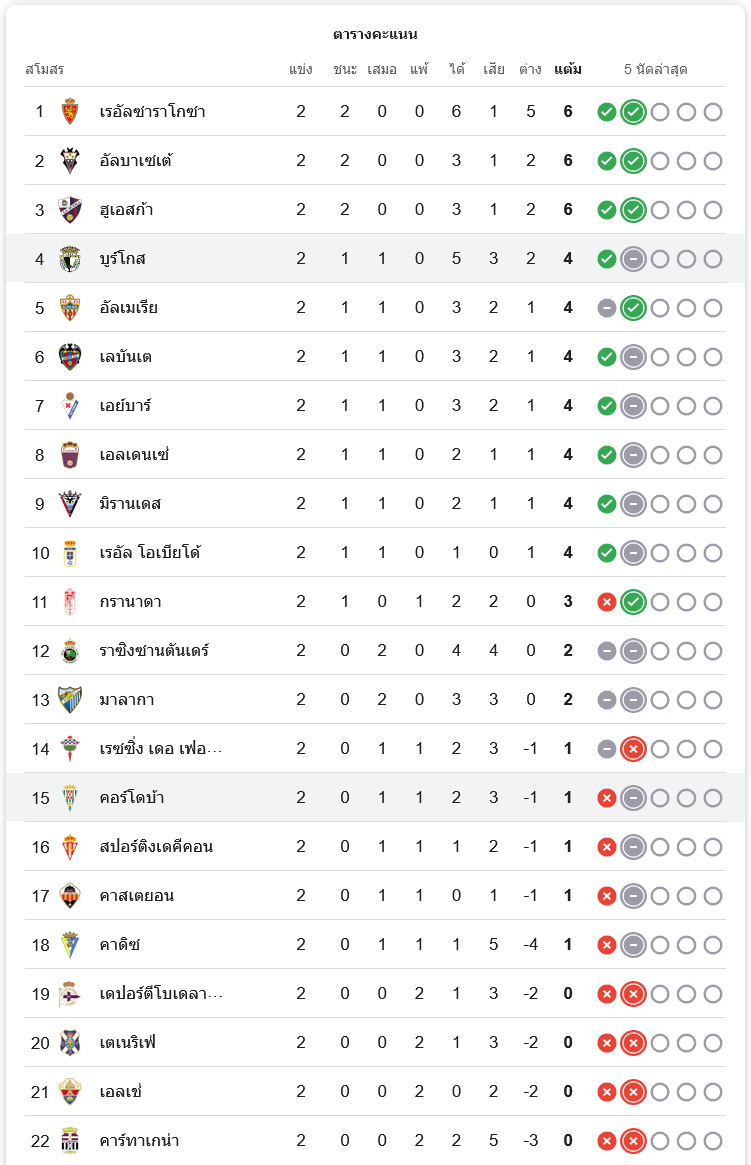
Task: Click the Deportivo La Coruña crest icon
Action: coord(70,993)
